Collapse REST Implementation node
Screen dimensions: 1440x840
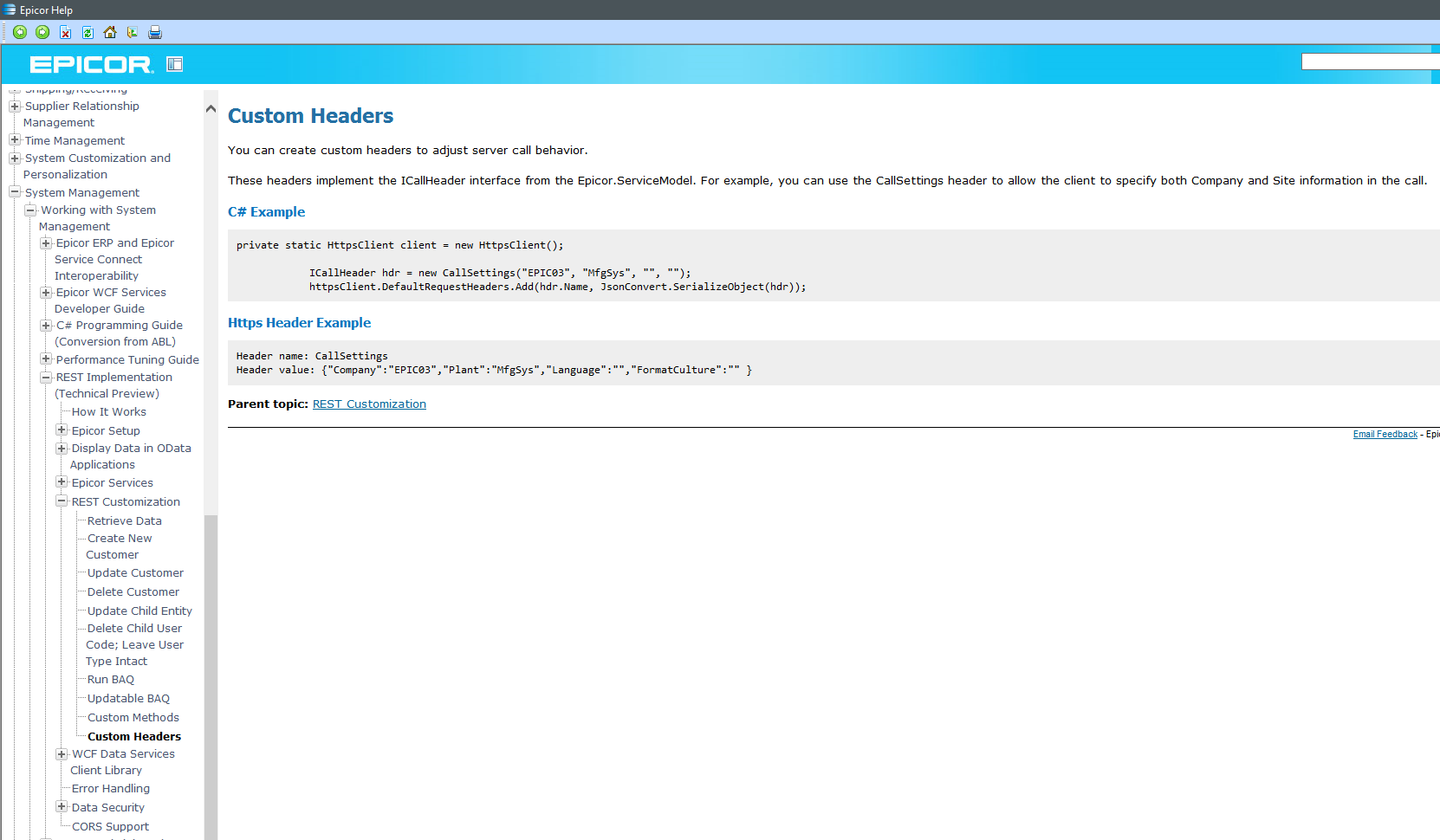pyautogui.click(x=46, y=378)
